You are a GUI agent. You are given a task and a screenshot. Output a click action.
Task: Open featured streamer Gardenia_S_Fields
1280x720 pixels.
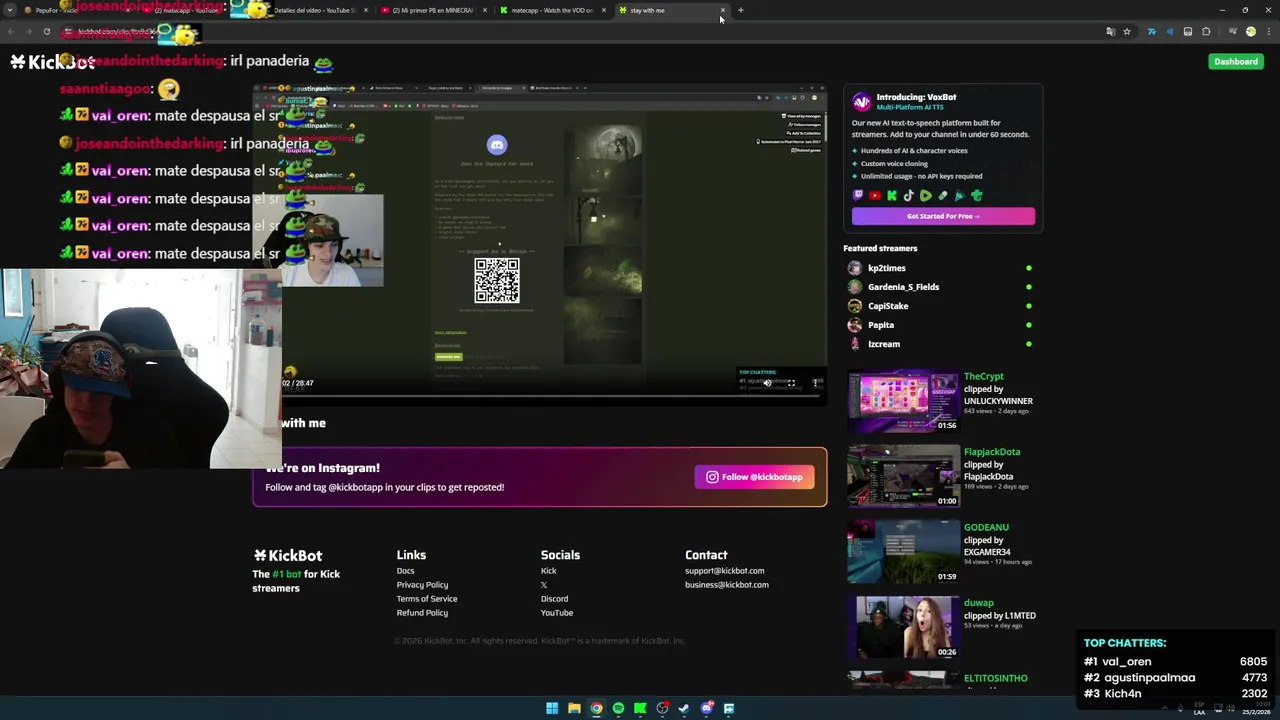[x=903, y=287]
